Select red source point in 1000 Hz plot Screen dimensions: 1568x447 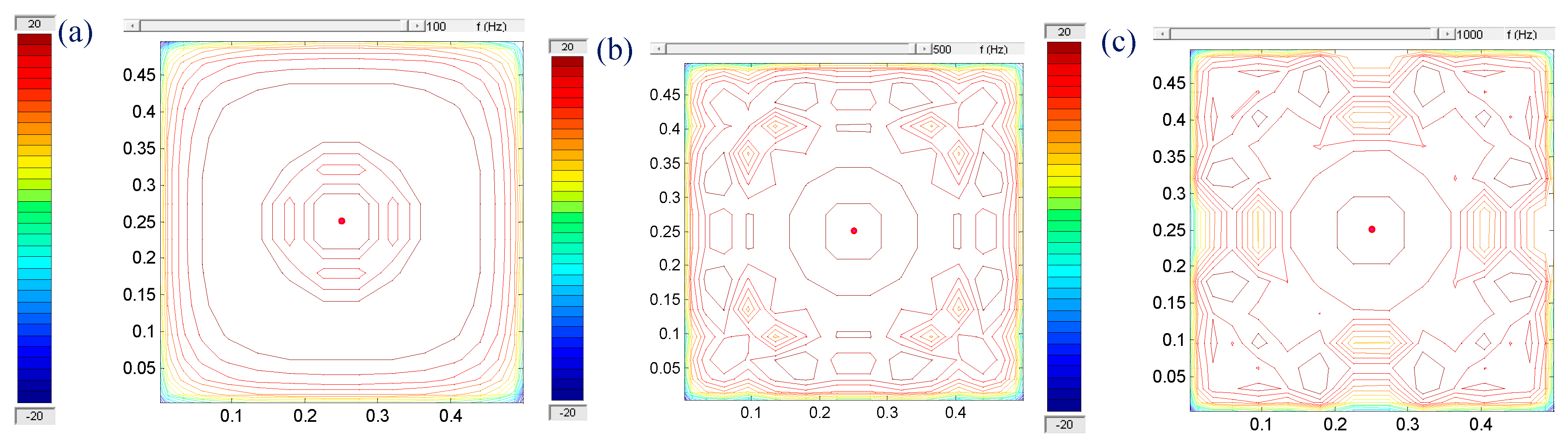click(1372, 229)
